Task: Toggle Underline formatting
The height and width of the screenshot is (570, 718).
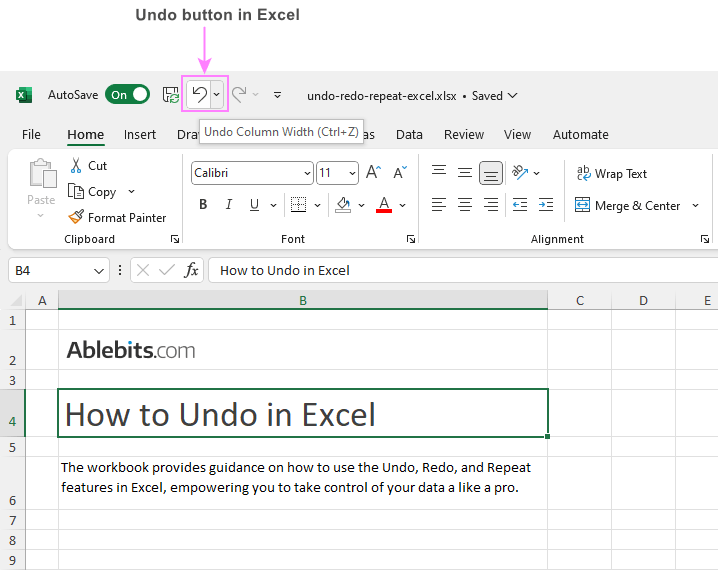Action: coord(255,205)
